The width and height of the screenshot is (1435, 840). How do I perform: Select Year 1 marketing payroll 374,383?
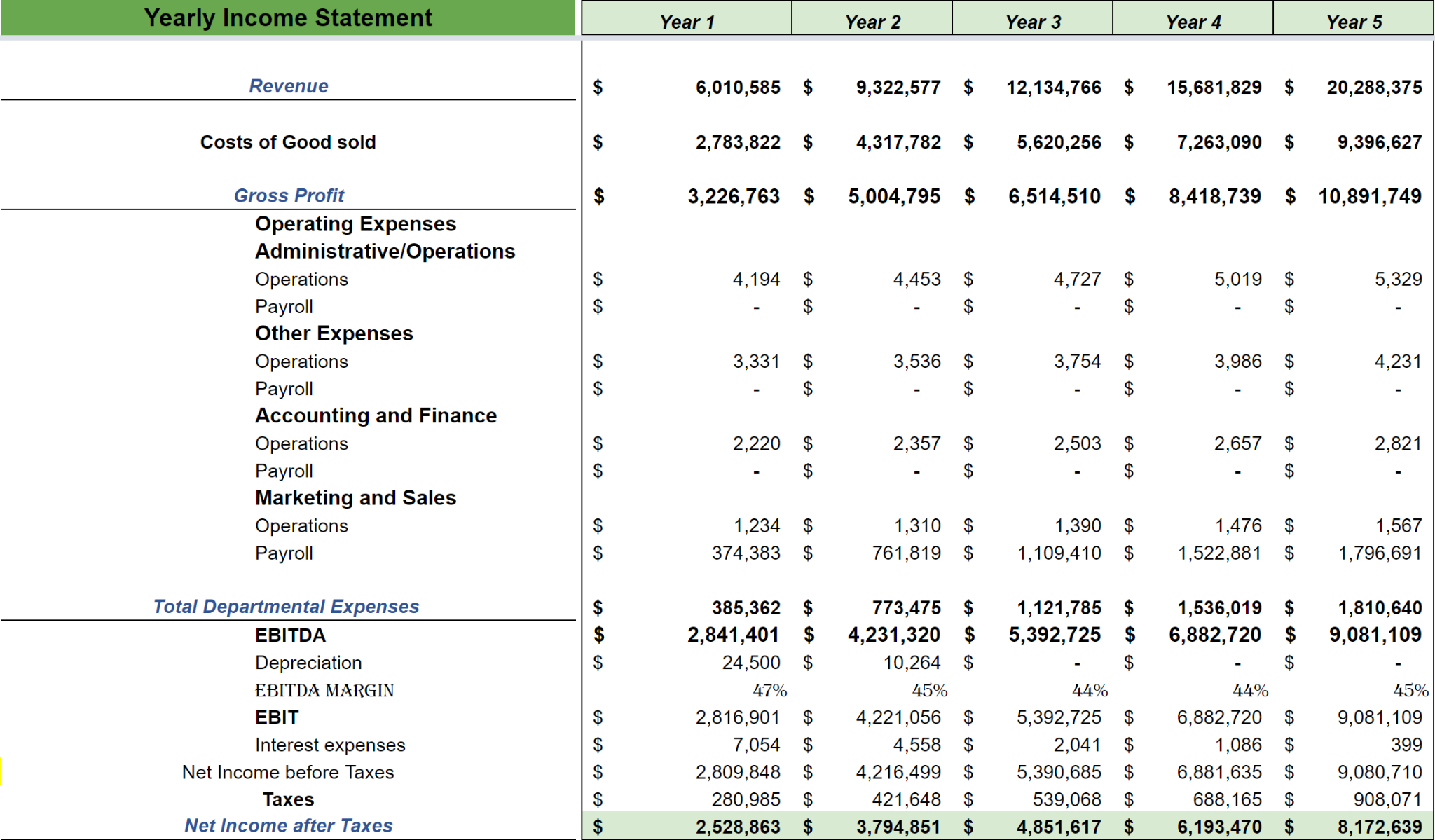[746, 553]
